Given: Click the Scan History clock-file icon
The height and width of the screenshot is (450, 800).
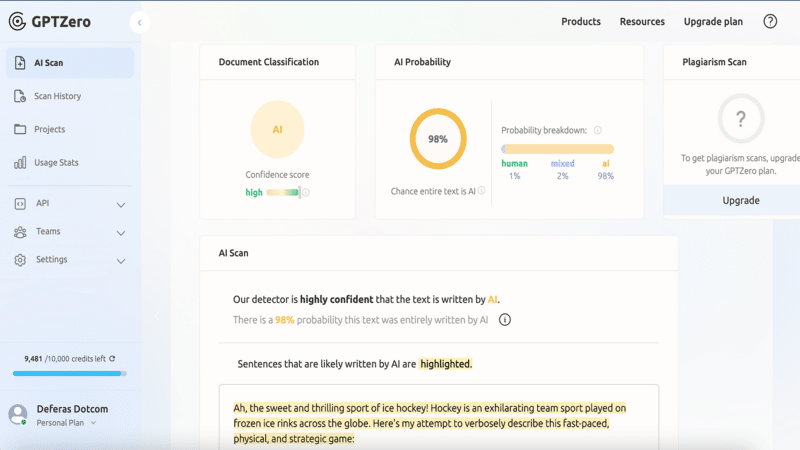Looking at the screenshot, I should 20,96.
